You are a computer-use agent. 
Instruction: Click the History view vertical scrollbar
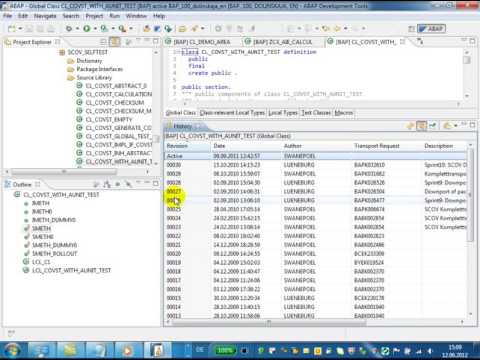[x=471, y=195]
